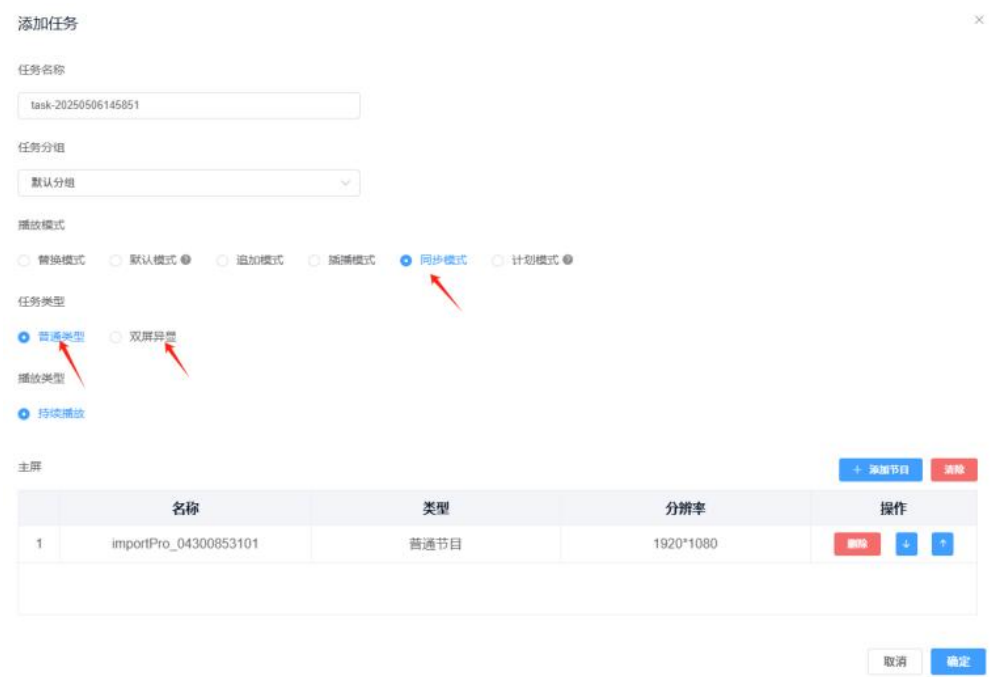The width and height of the screenshot is (997, 677).
Task: Open the 任务分组 dropdown
Action: click(x=189, y=183)
